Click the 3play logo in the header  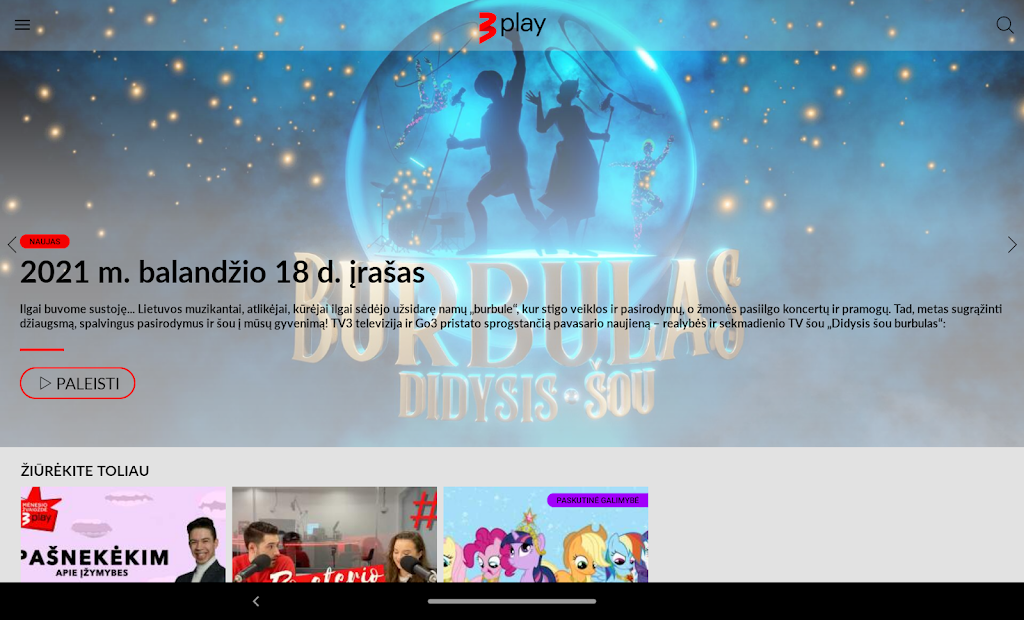(512, 25)
